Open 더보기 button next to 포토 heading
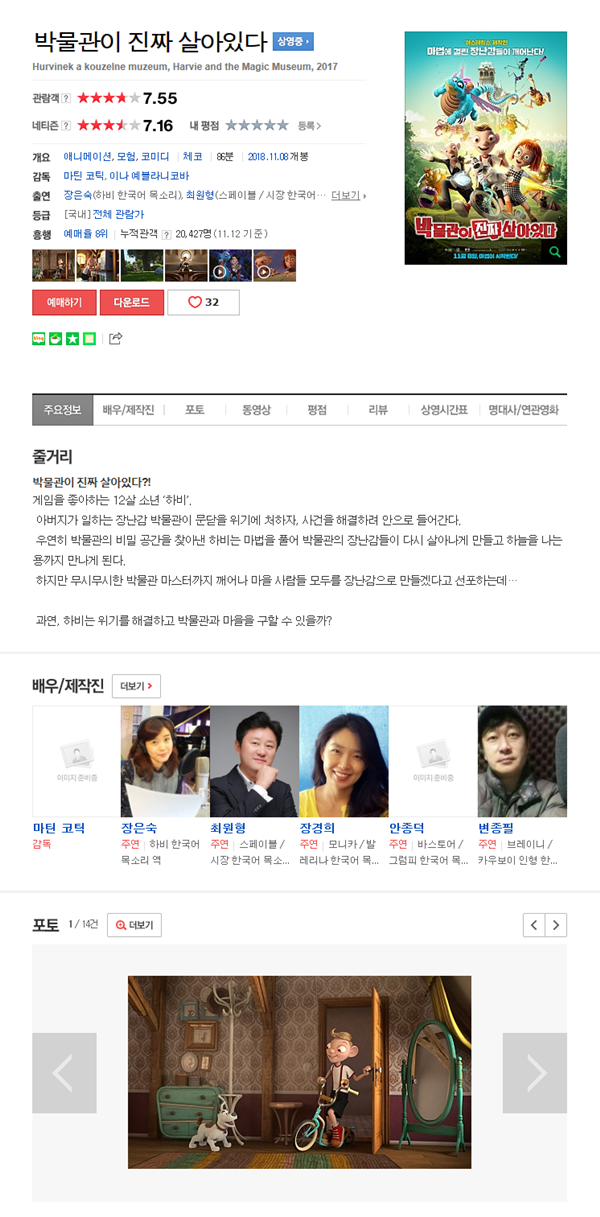Viewport: 600px width, 1217px height. coord(134,925)
